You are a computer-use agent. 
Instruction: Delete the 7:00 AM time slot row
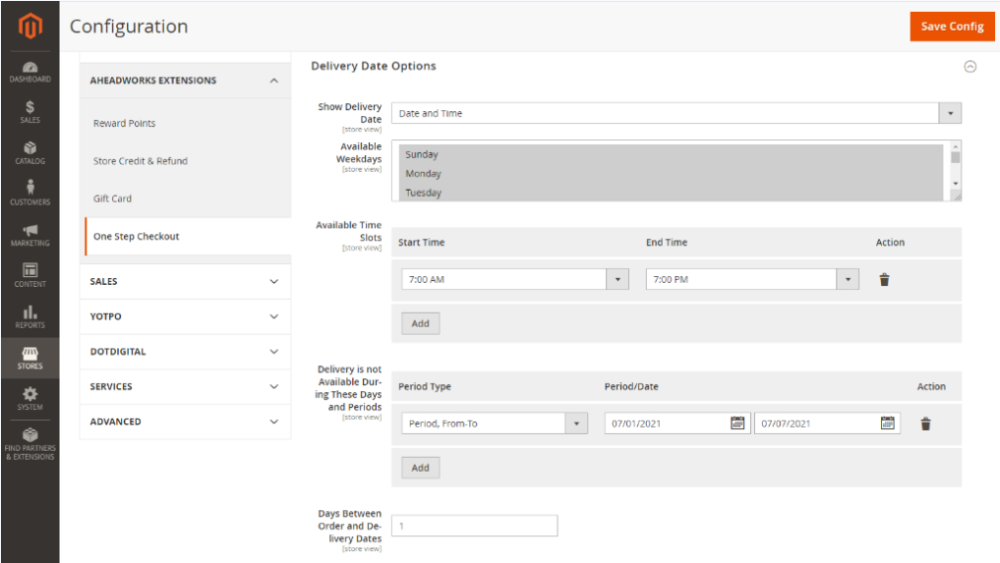tap(884, 279)
